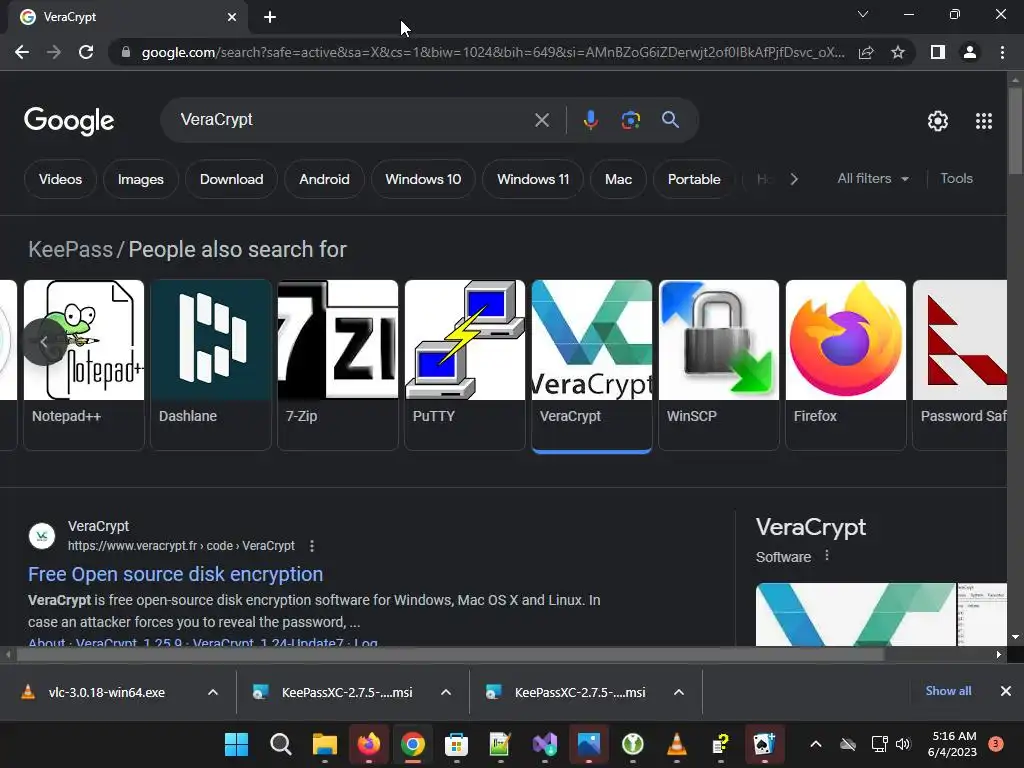Image resolution: width=1024 pixels, height=768 pixels.
Task: Go back to the previous page
Action: [22, 52]
